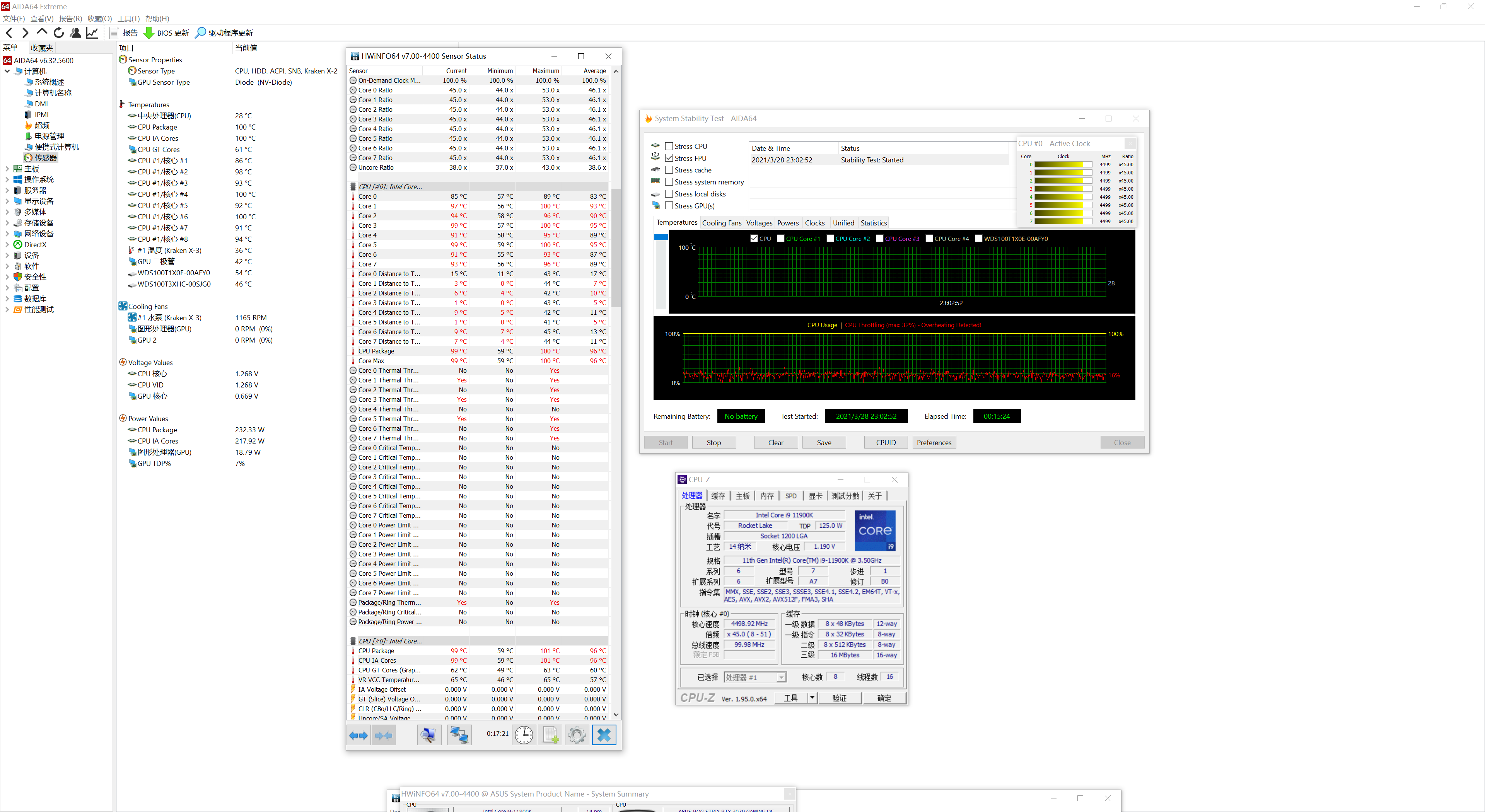Enable Stress system memory checkbox

669,182
